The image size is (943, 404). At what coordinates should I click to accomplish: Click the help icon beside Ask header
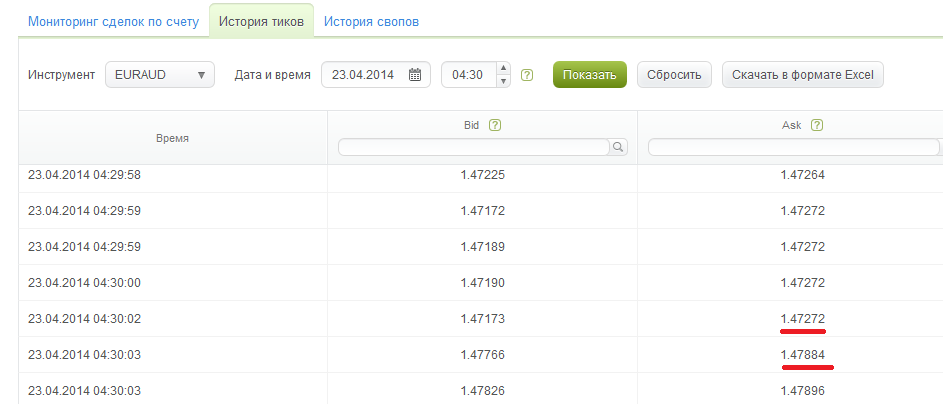pos(817,126)
